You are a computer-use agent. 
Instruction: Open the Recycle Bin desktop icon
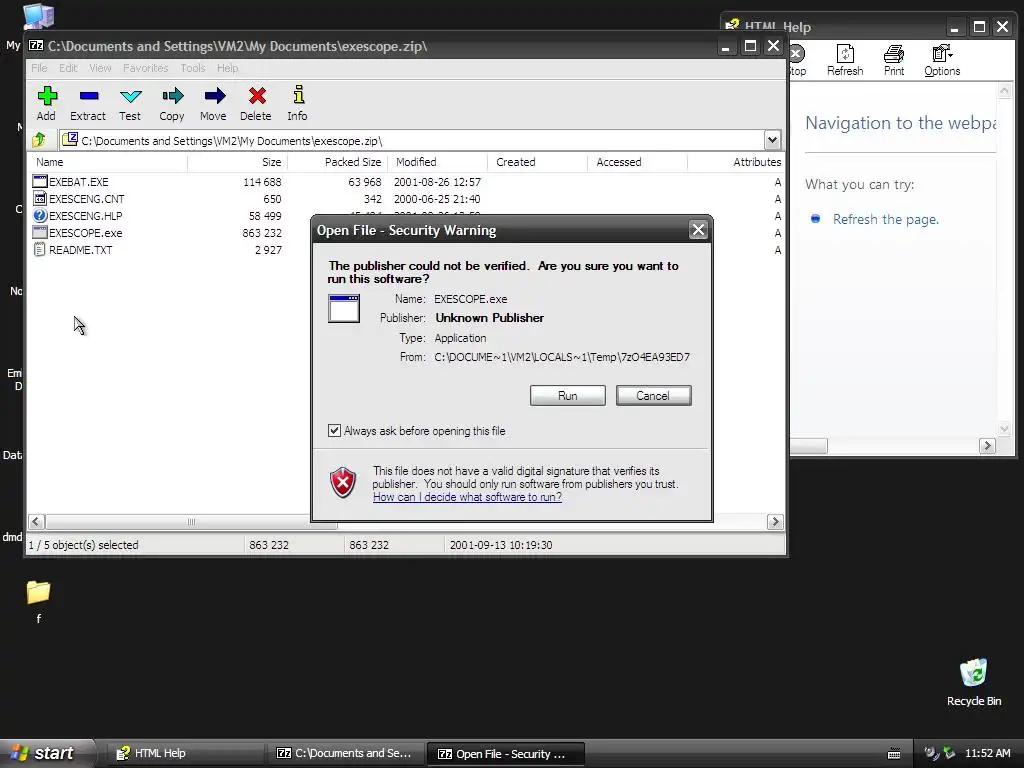coord(973,673)
